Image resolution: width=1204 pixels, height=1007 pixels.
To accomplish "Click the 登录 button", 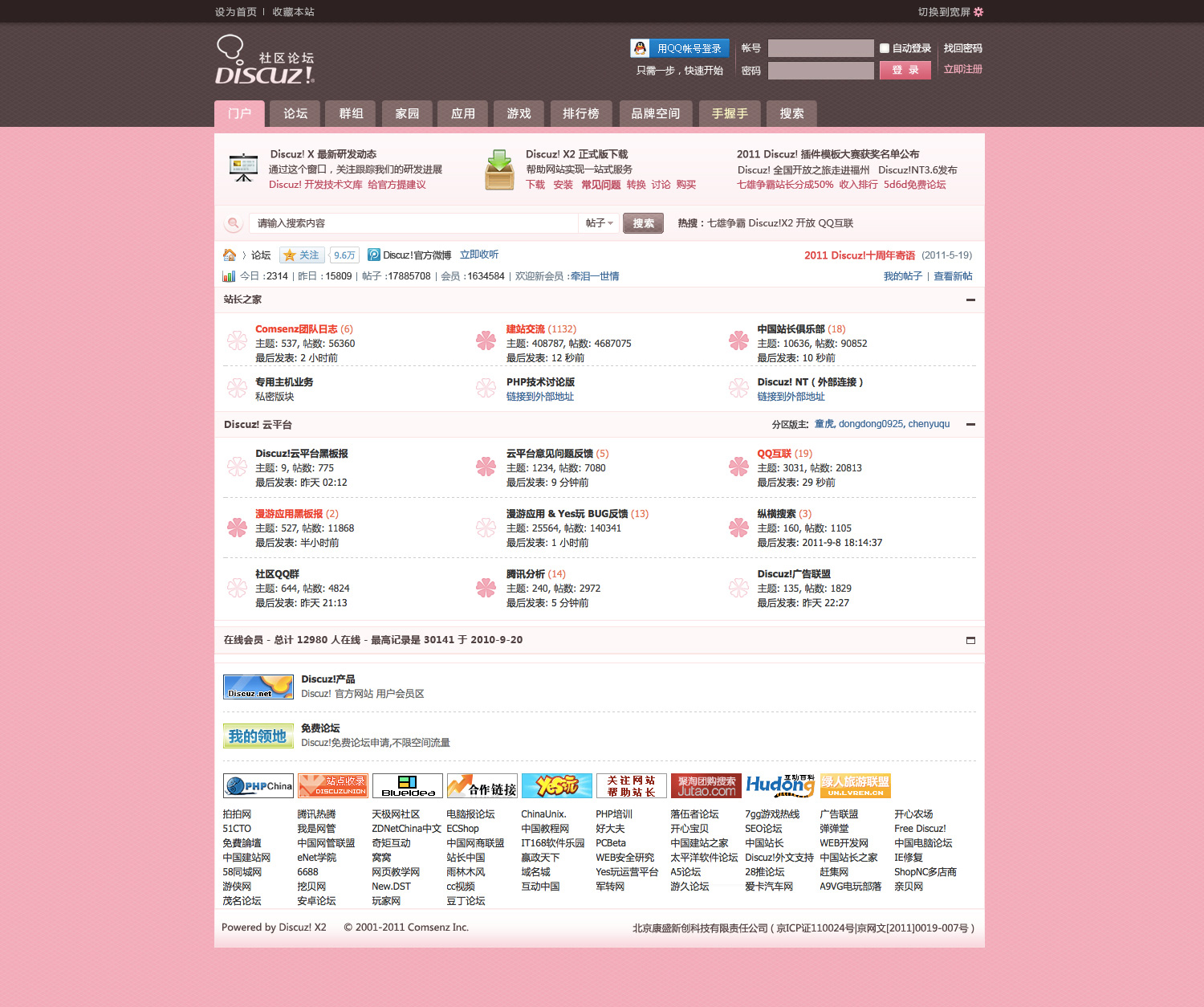I will coord(905,70).
